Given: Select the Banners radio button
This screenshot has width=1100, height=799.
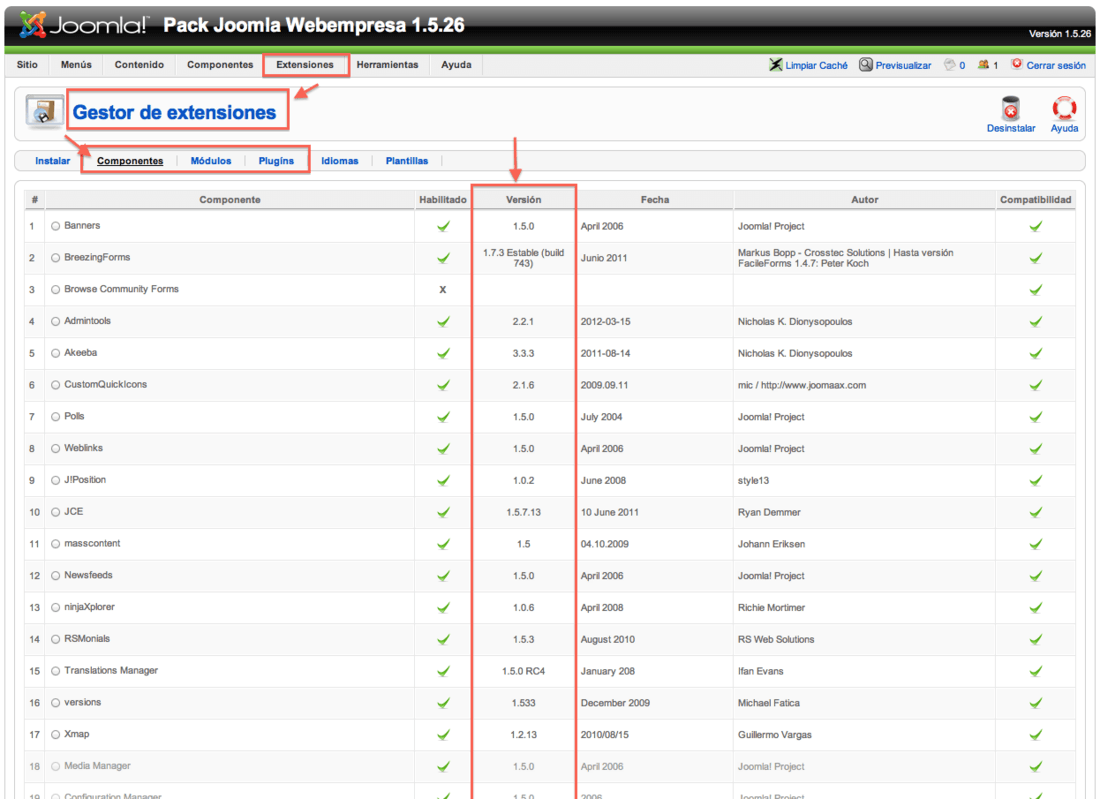Looking at the screenshot, I should pyautogui.click(x=55, y=226).
